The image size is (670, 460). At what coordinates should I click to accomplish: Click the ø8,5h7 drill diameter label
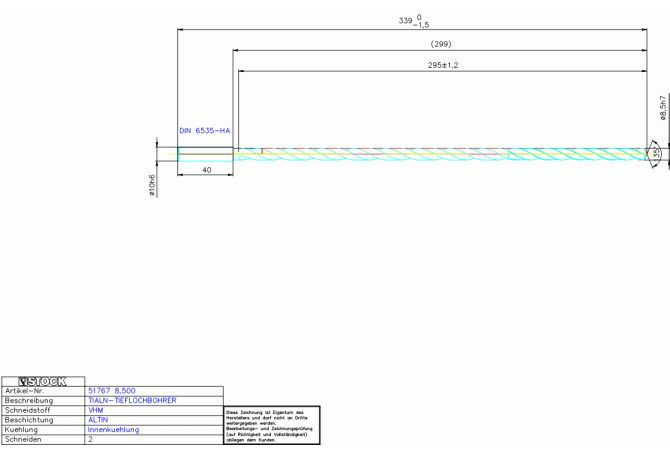[x=662, y=108]
